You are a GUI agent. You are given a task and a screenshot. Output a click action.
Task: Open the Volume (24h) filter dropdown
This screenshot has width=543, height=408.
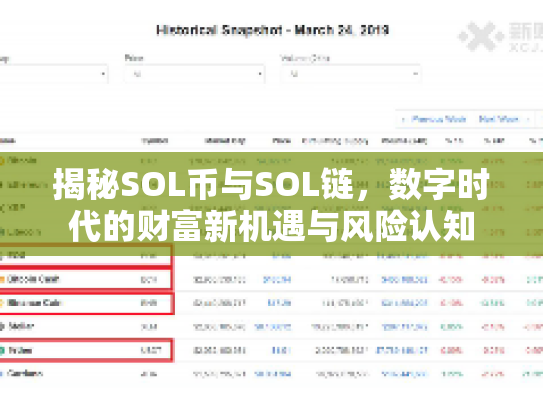pyautogui.click(x=351, y=74)
